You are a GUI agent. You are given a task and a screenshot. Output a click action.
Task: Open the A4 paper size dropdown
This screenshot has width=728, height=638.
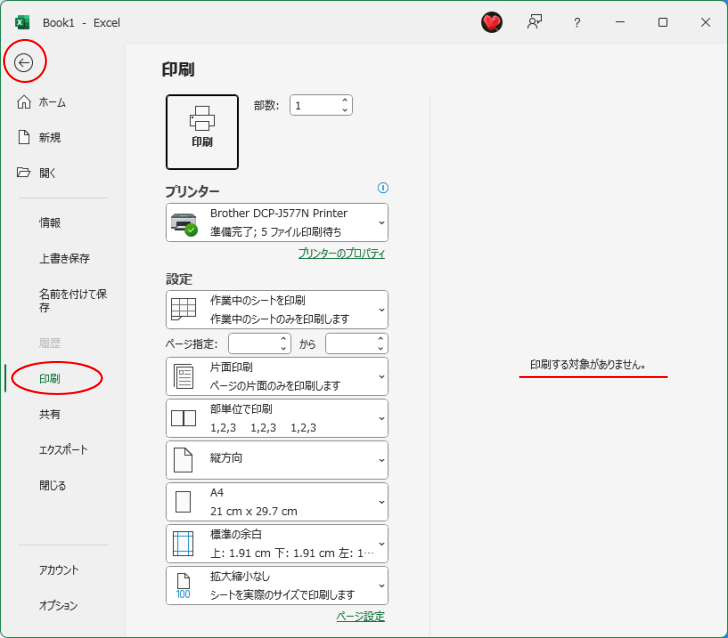coord(277,501)
